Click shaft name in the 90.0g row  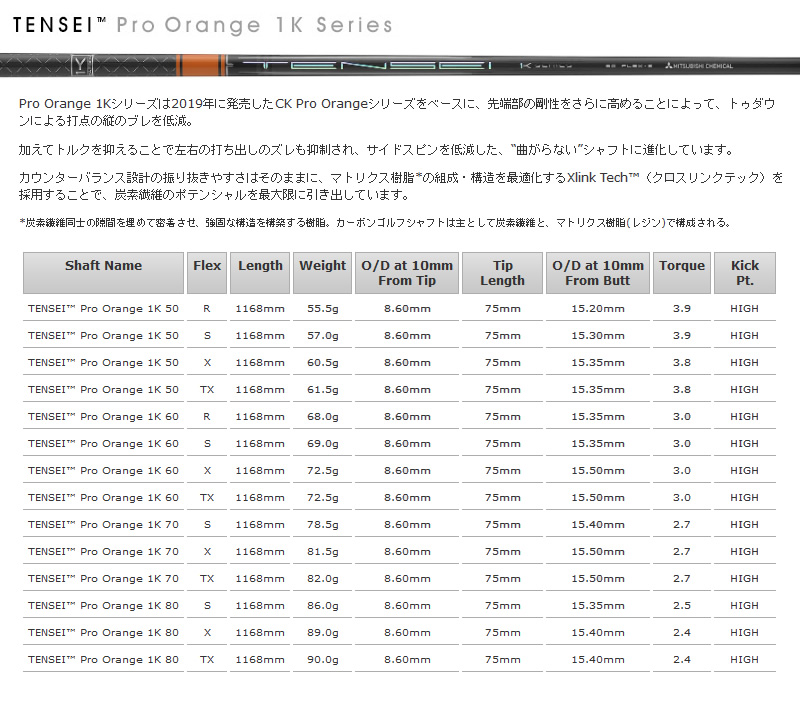(103, 660)
